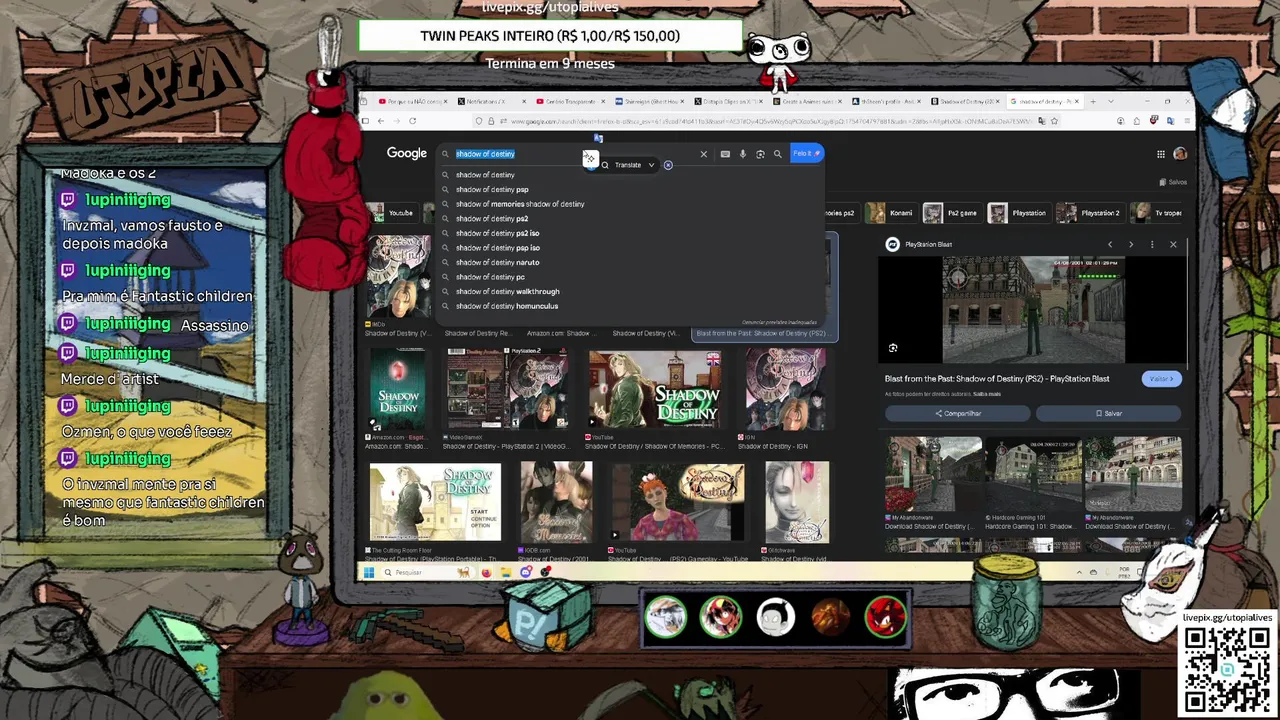Open the large preview image of PlayStation Blast
This screenshot has height=720, width=1280.
coord(1034,309)
